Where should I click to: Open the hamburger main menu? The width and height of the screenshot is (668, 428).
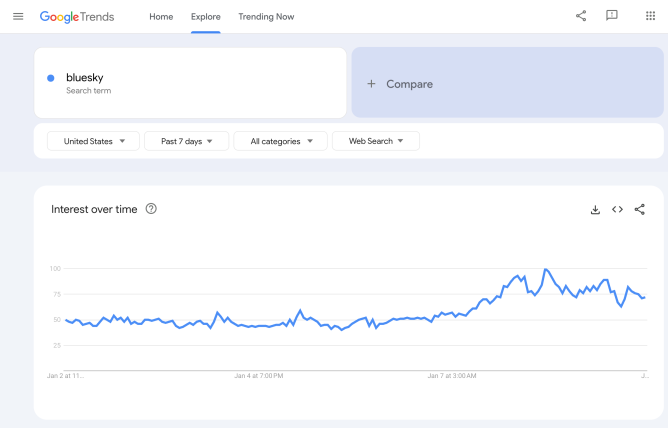click(17, 17)
